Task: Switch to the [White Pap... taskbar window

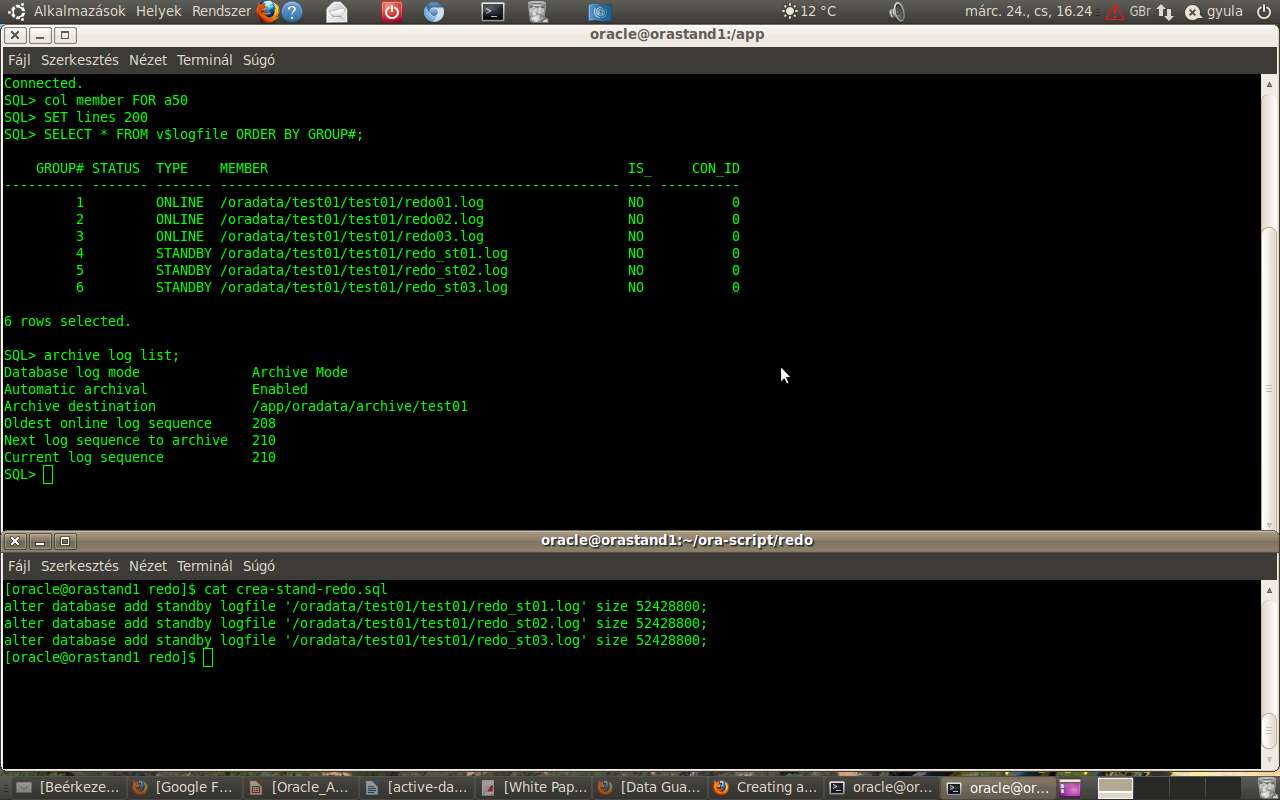Action: coord(533,787)
